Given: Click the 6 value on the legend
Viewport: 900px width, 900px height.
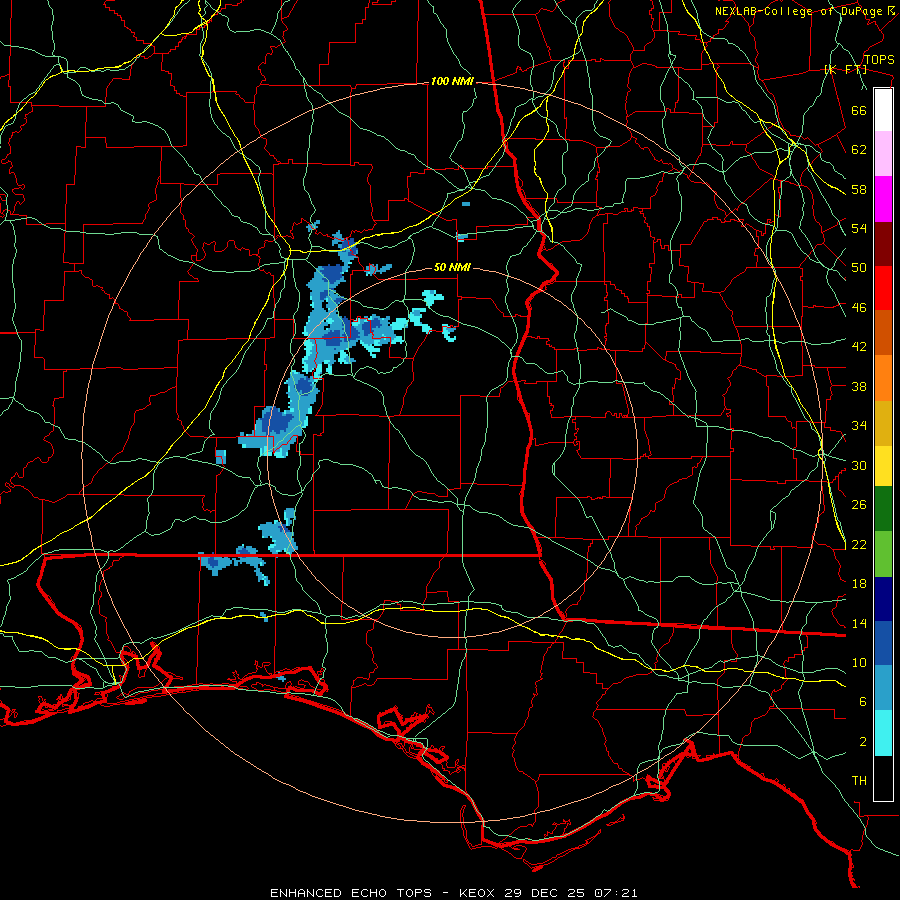Looking at the screenshot, I should pyautogui.click(x=863, y=702).
